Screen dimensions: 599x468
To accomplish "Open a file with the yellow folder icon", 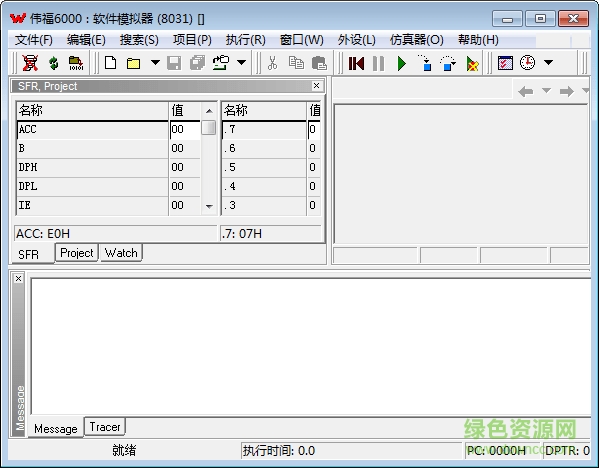I will [x=133, y=63].
